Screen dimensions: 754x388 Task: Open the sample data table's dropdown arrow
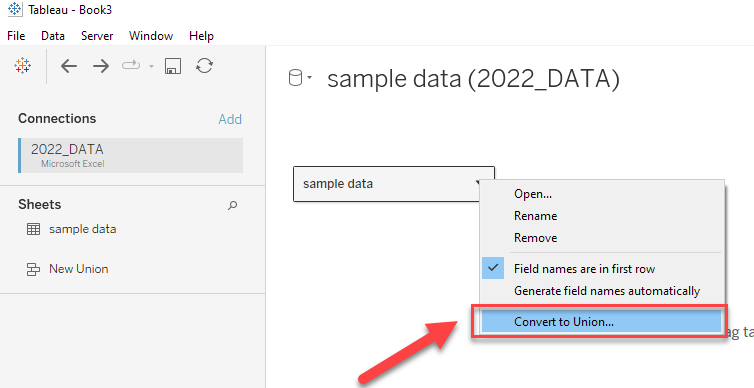(x=478, y=183)
